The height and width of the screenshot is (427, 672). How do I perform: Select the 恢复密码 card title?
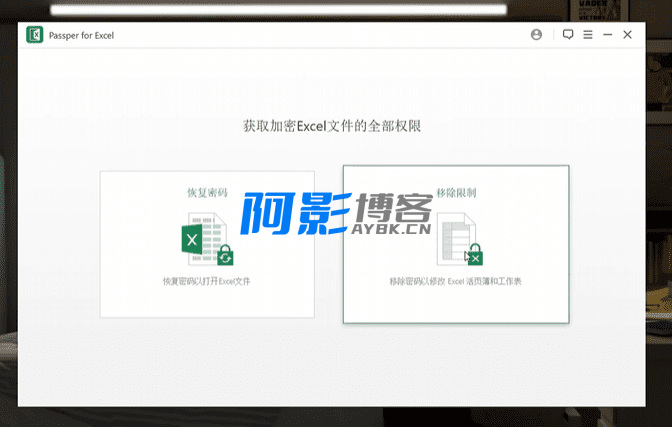tap(207, 192)
